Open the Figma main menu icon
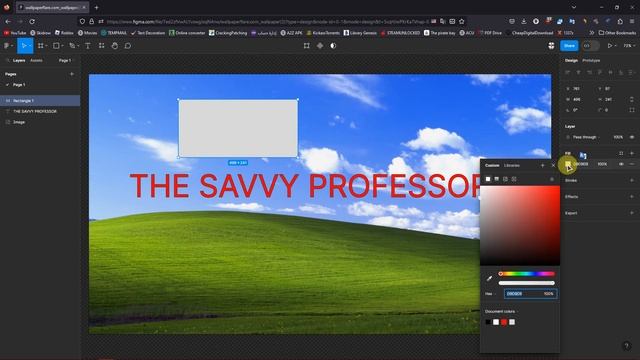Screen dimensions: 640x360 pos(6,46)
